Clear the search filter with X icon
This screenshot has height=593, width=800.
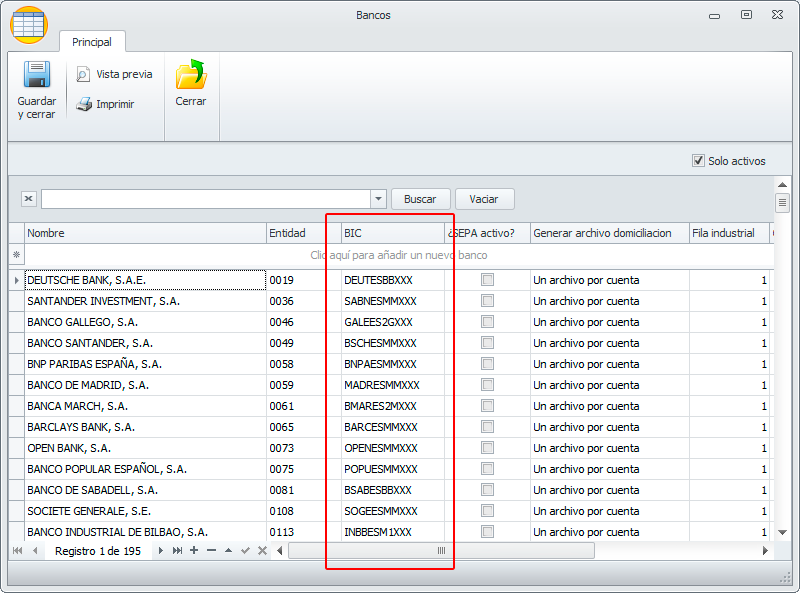click(x=29, y=199)
